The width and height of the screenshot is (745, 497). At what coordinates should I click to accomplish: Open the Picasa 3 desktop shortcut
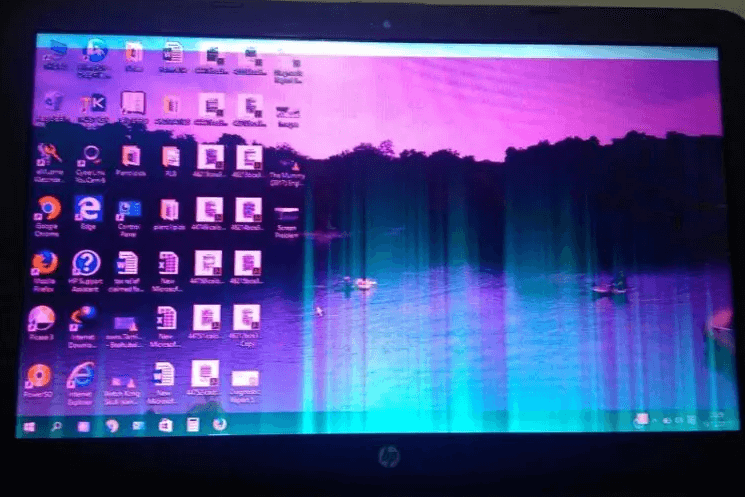pyautogui.click(x=41, y=318)
